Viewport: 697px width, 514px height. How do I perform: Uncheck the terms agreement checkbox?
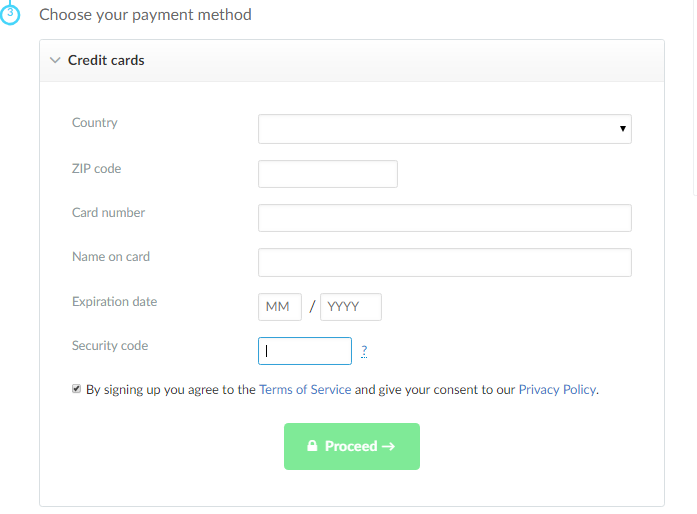(x=76, y=389)
